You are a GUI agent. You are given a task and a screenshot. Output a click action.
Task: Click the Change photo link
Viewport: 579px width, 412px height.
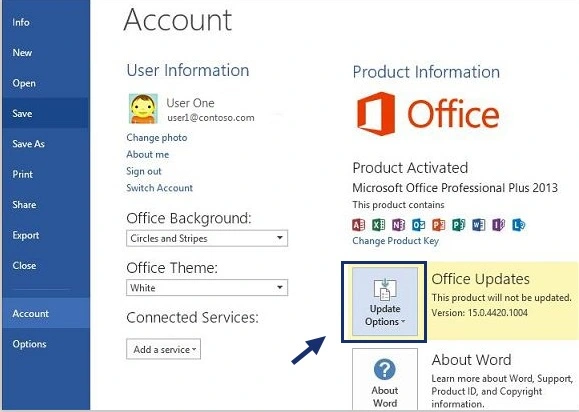[x=157, y=138]
